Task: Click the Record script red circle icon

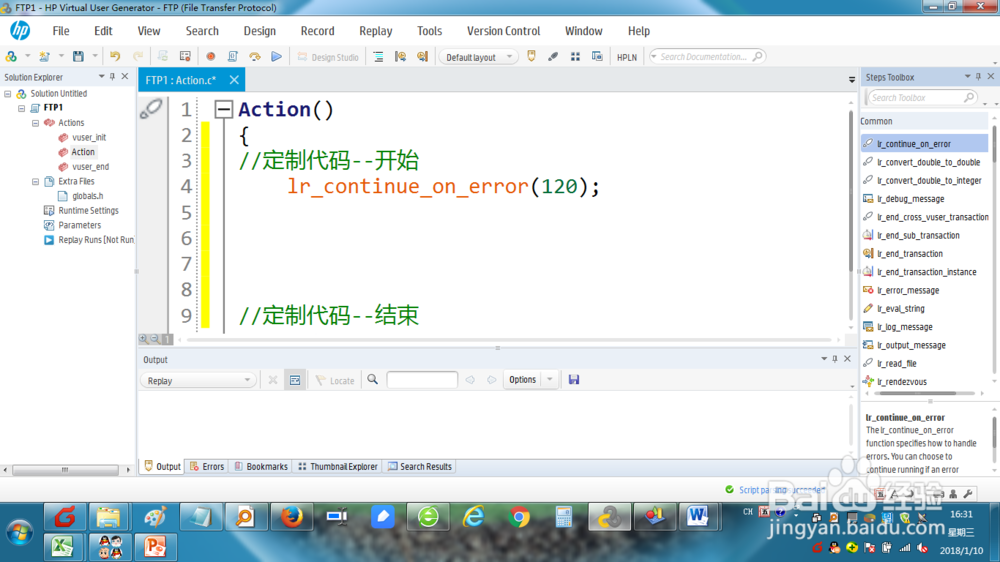Action: (210, 56)
